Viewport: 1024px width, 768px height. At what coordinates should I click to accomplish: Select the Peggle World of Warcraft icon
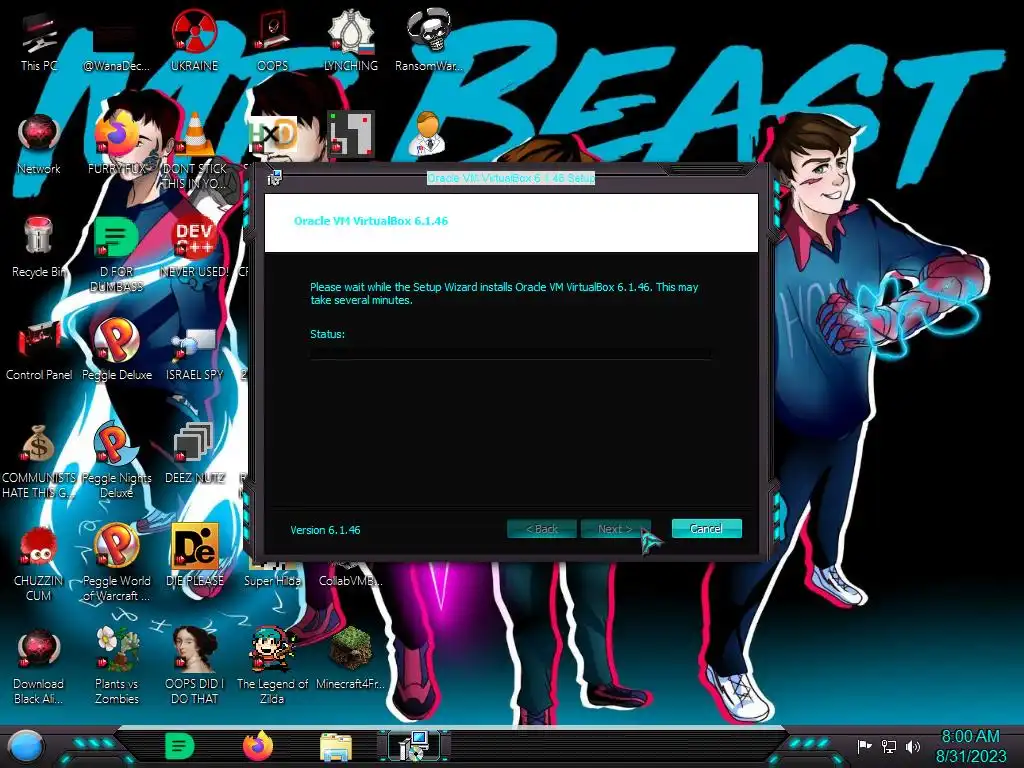coord(116,563)
